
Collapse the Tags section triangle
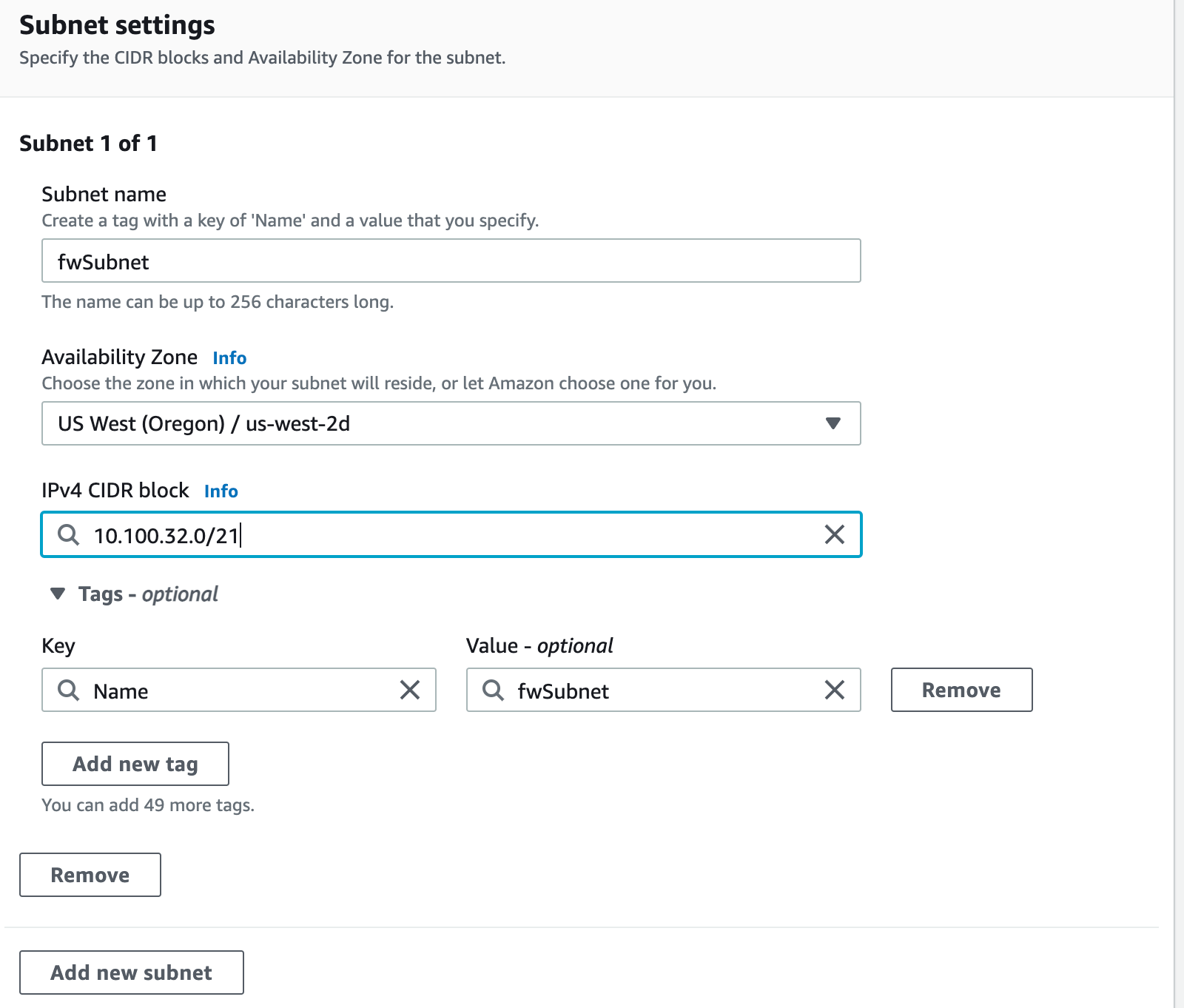tap(58, 594)
